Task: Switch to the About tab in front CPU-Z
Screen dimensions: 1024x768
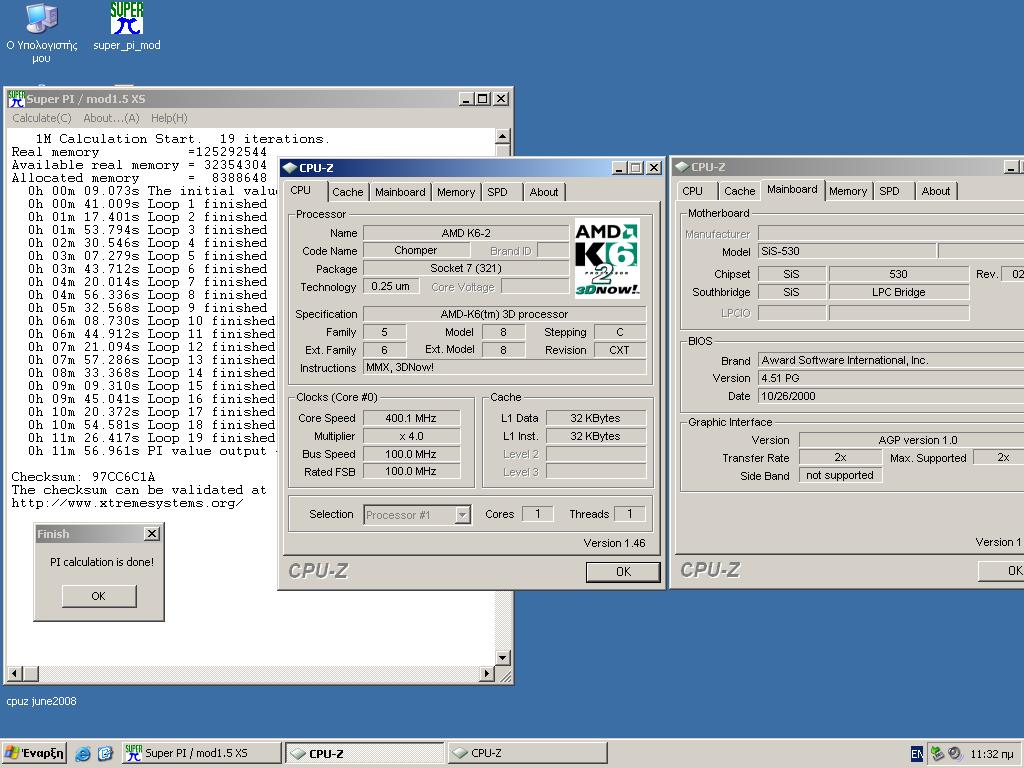Action: point(544,192)
